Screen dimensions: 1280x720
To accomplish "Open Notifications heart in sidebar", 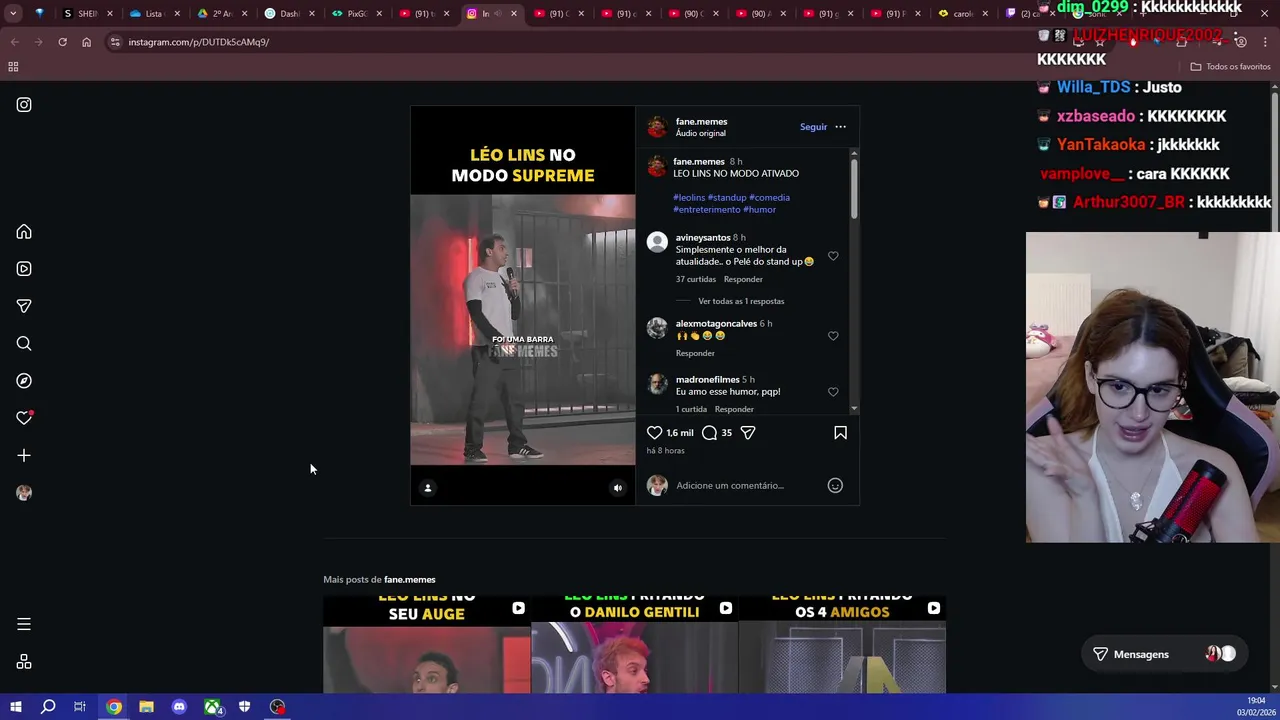I will [24, 418].
